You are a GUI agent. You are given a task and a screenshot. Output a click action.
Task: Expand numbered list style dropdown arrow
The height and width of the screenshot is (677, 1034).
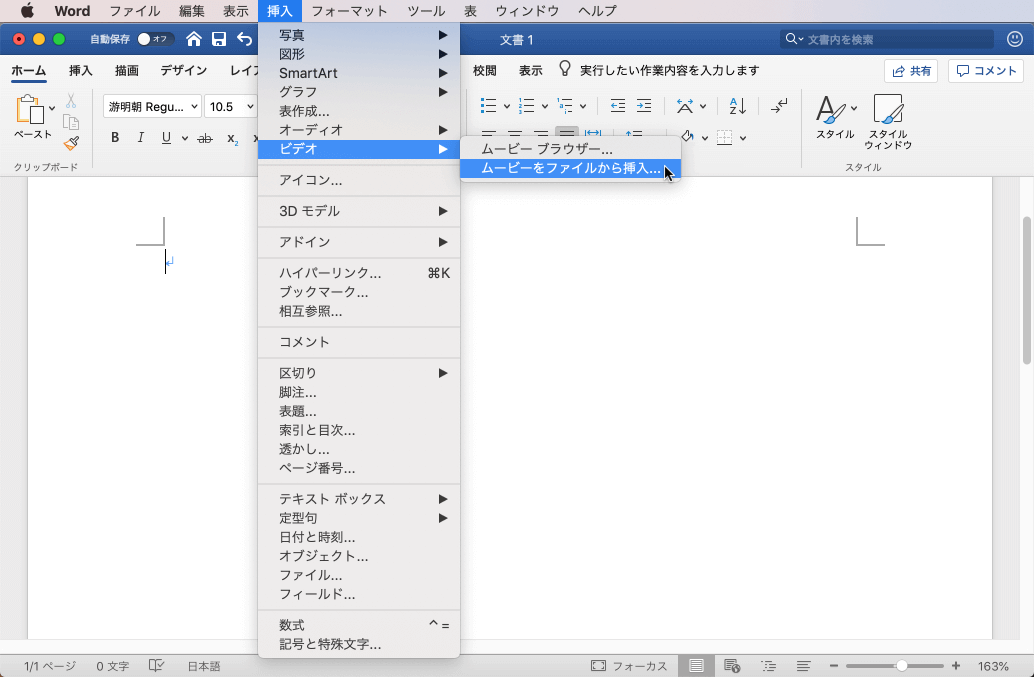click(545, 106)
